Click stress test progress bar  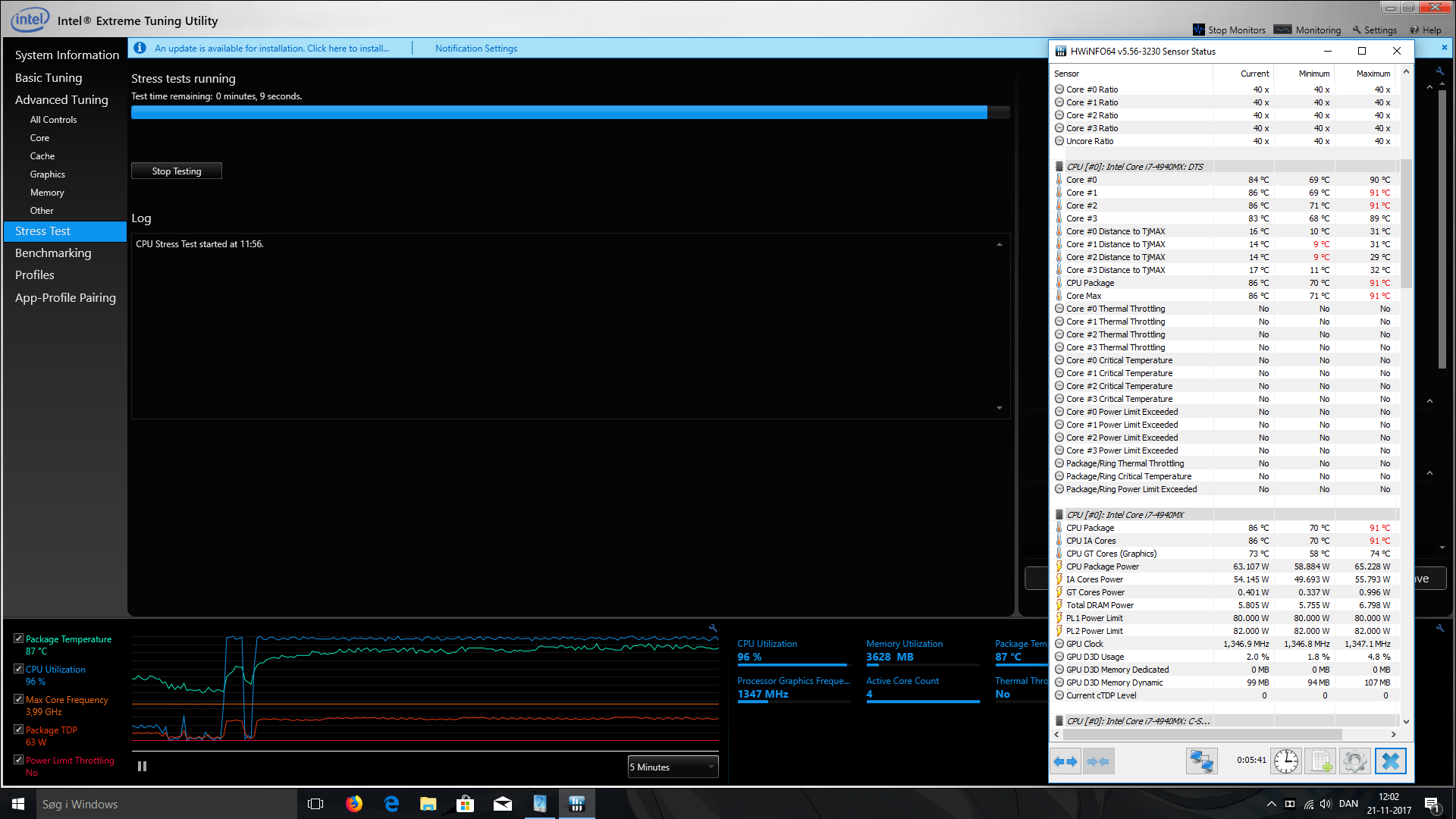coord(570,112)
